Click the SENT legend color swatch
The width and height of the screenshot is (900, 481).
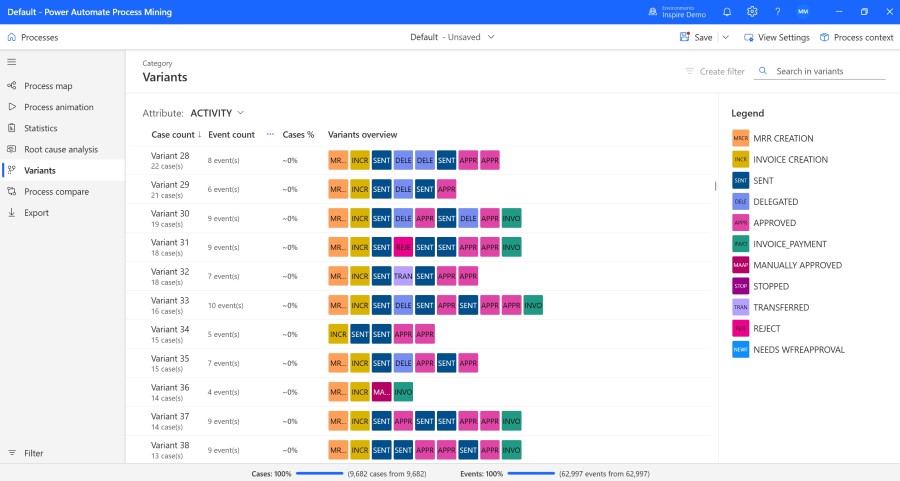coord(740,181)
